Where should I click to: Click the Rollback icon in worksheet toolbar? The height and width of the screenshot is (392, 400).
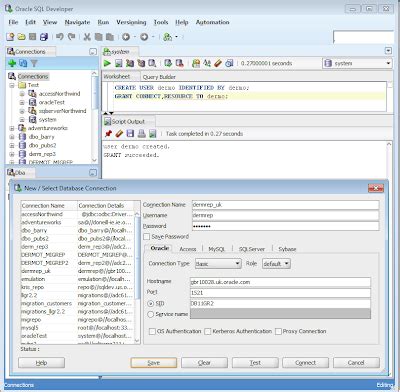tap(180, 63)
